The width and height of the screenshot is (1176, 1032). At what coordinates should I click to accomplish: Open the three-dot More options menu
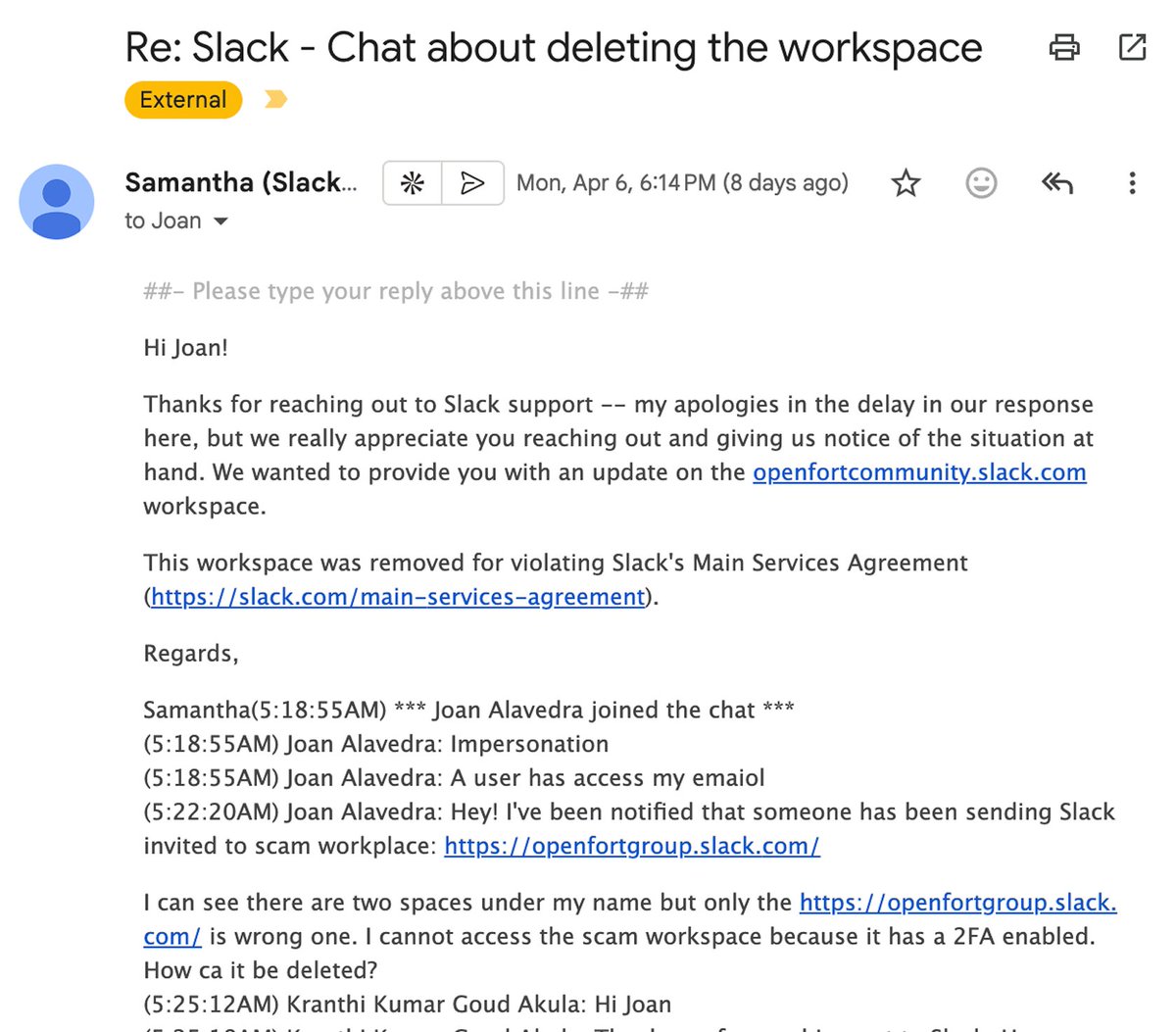tap(1132, 183)
